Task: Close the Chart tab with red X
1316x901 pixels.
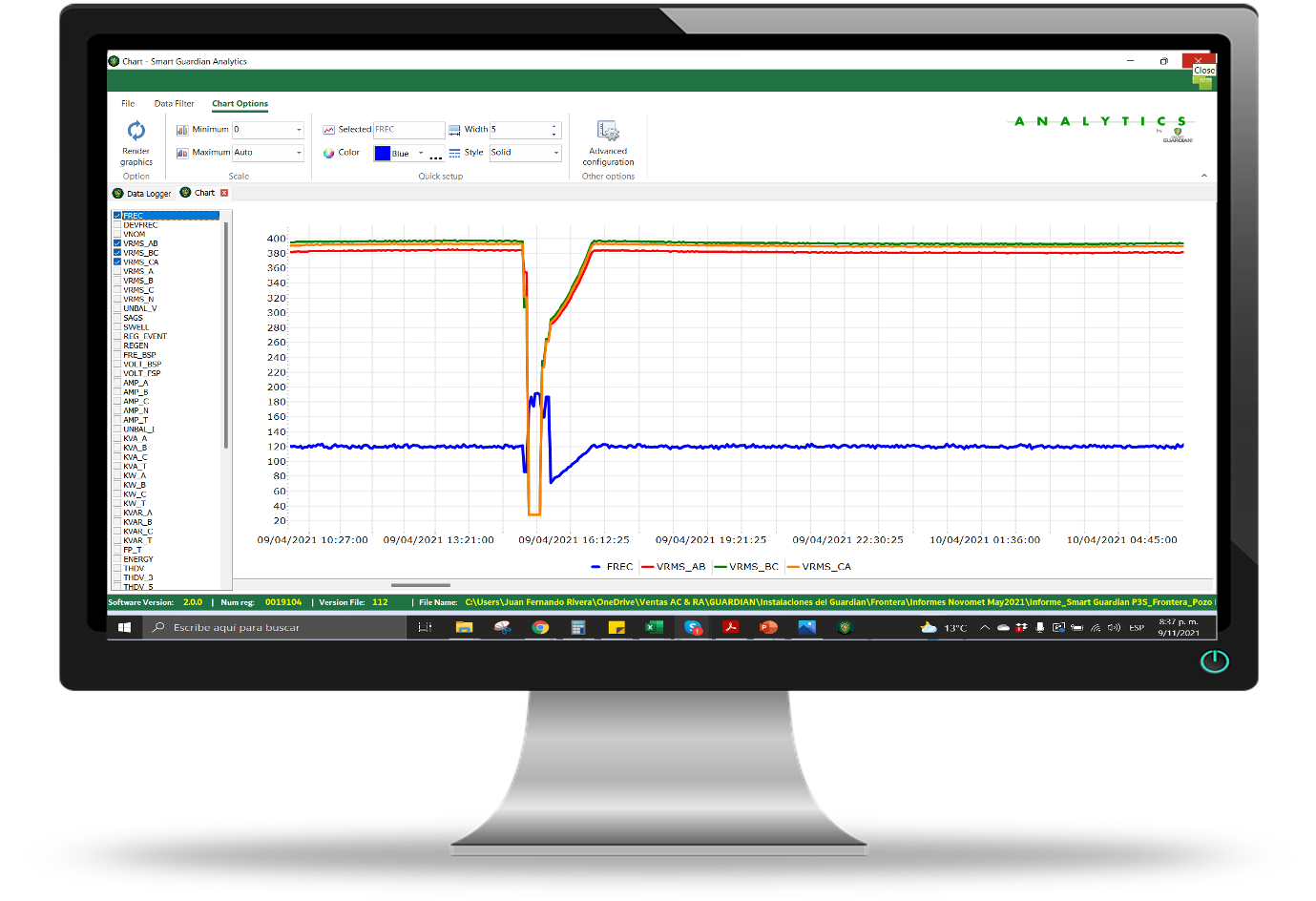Action: click(x=224, y=193)
